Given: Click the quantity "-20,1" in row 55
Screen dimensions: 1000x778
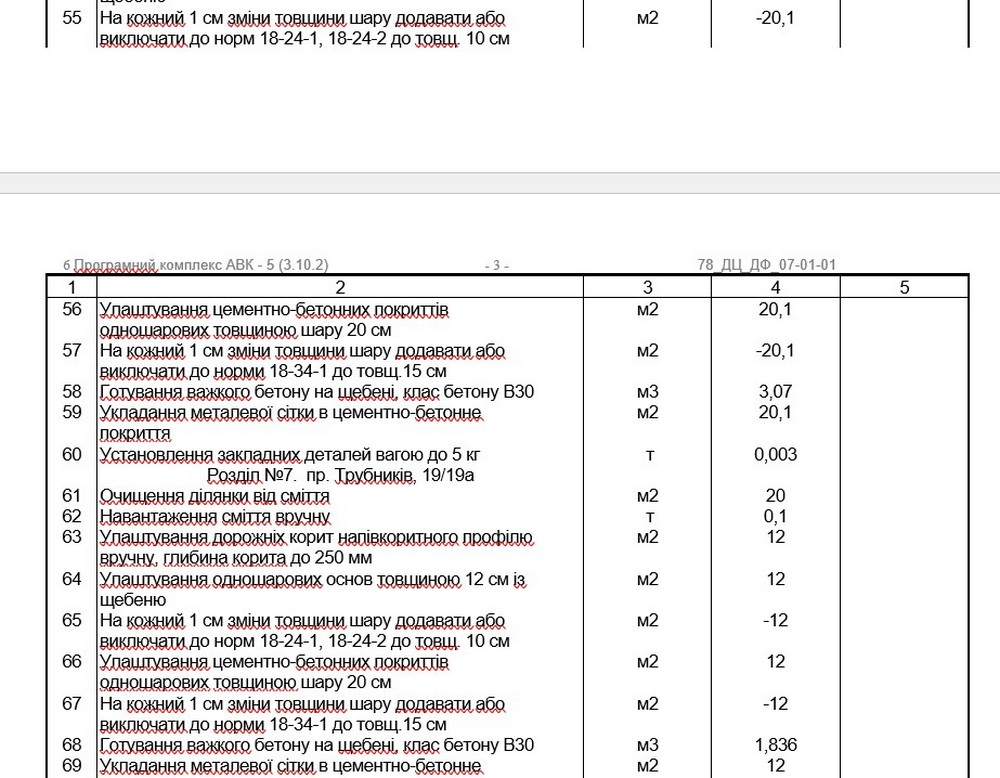Looking at the screenshot, I should pos(775,18).
